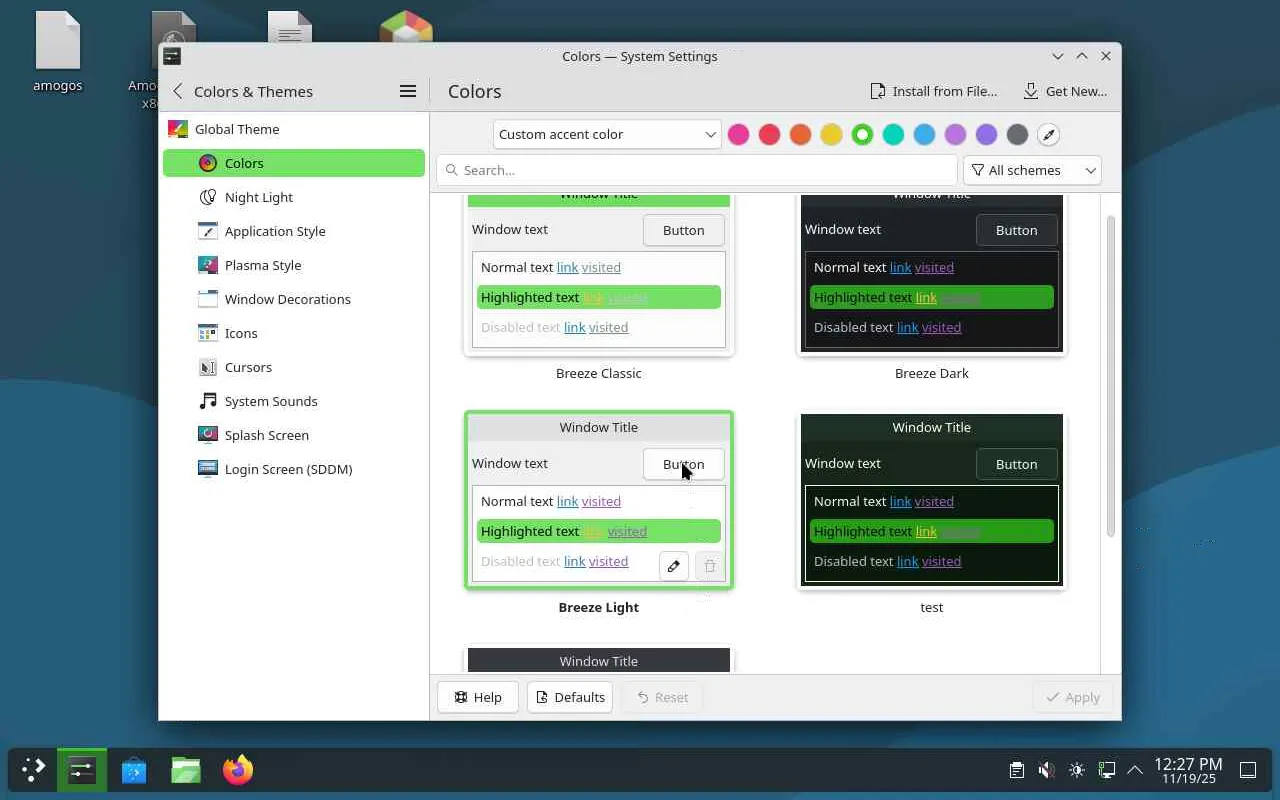1280x800 pixels.
Task: Select Colors in the sidebar
Action: tap(294, 163)
